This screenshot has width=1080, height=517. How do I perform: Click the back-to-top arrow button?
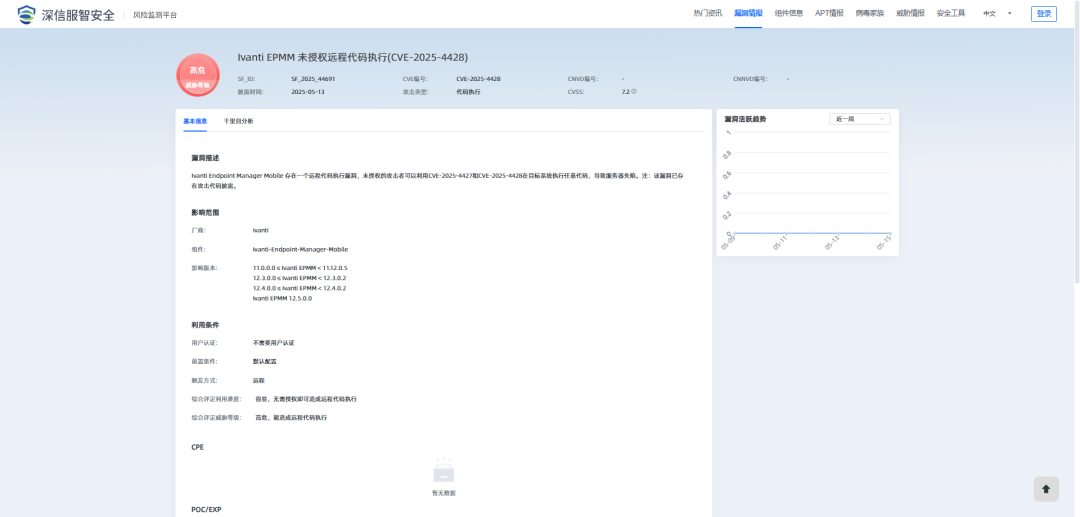[1046, 489]
